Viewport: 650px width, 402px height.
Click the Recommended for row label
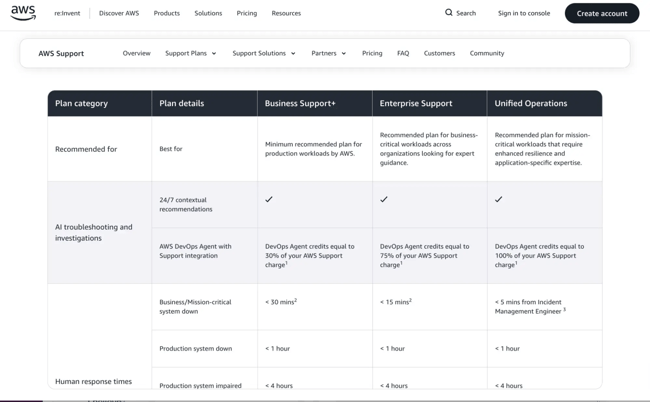coord(86,149)
